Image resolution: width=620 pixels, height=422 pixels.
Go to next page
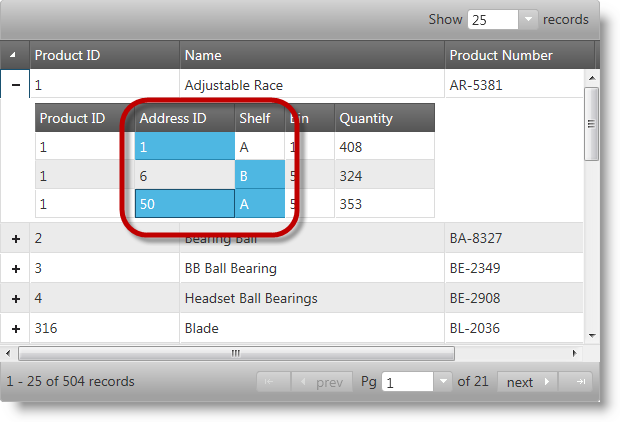pos(528,382)
